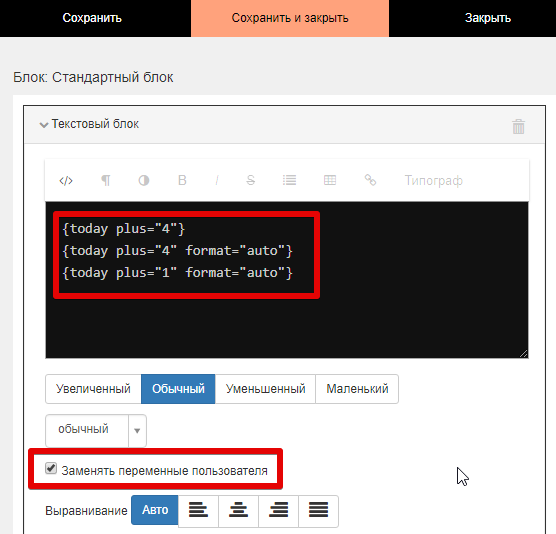Toggle the HTML source code view icon
The height and width of the screenshot is (534, 556).
pyautogui.click(x=66, y=181)
